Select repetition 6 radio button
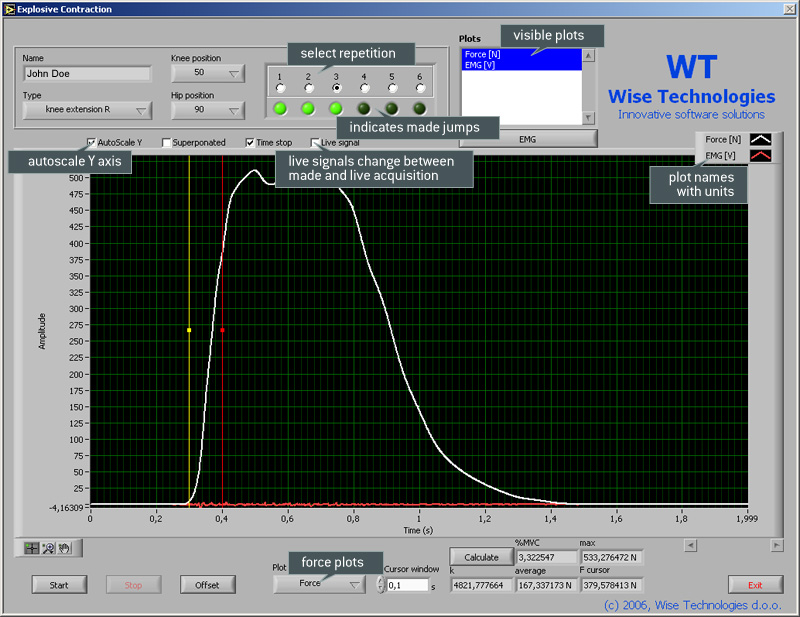The image size is (800, 617). (420, 88)
